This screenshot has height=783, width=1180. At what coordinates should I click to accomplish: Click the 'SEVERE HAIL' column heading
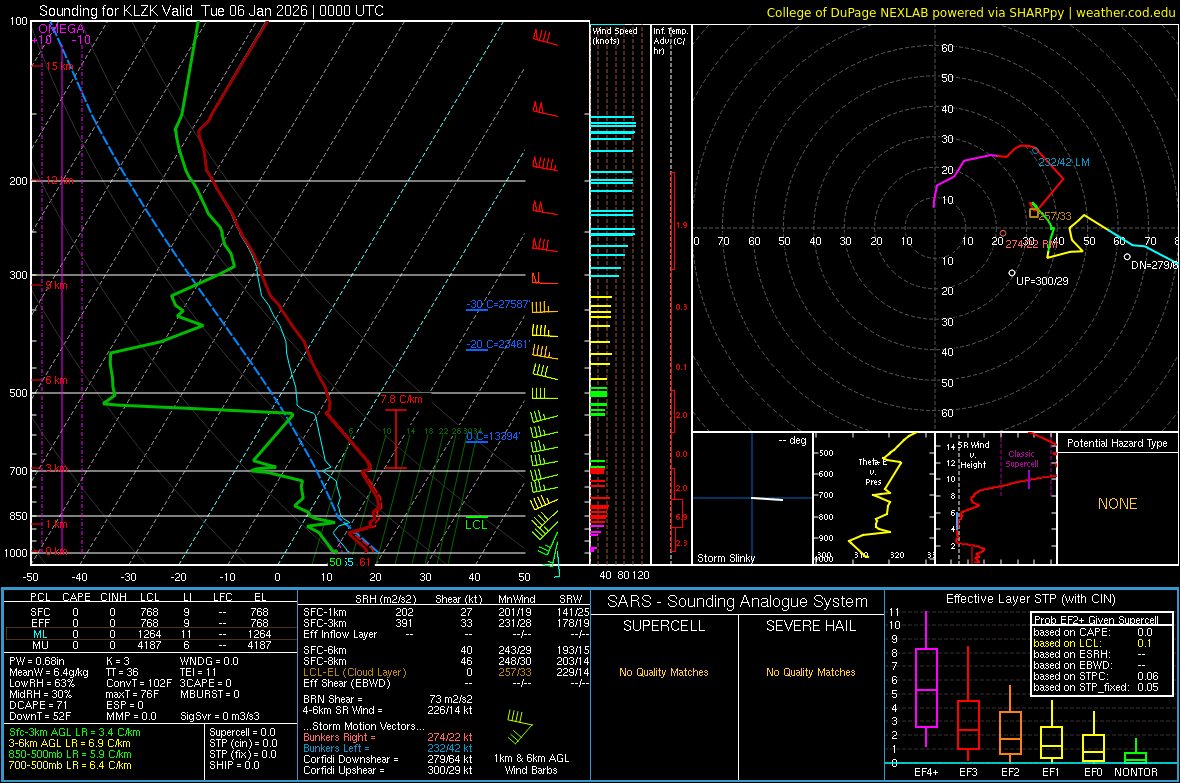coord(810,626)
